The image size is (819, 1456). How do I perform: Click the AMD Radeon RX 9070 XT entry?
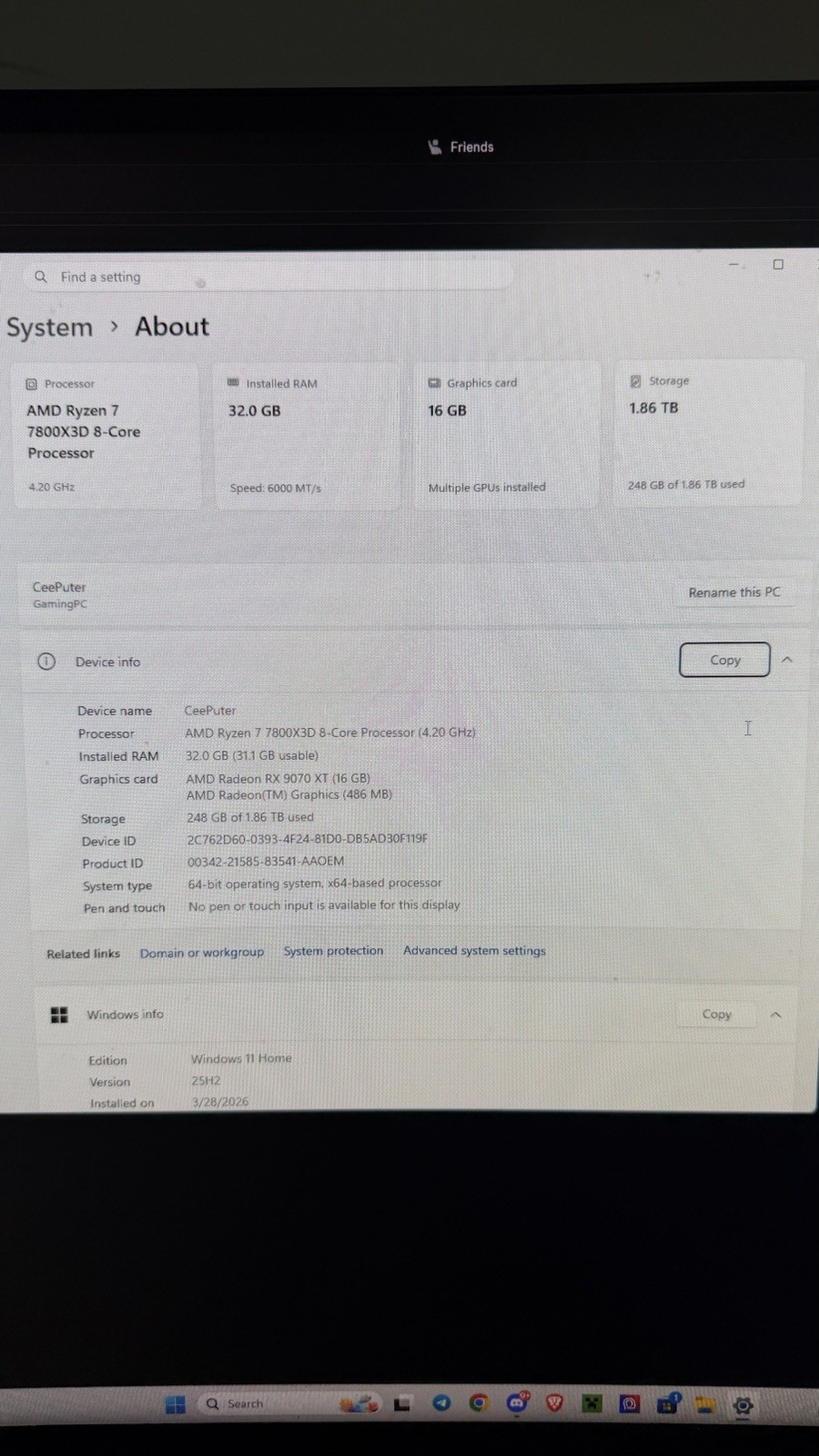(x=278, y=778)
